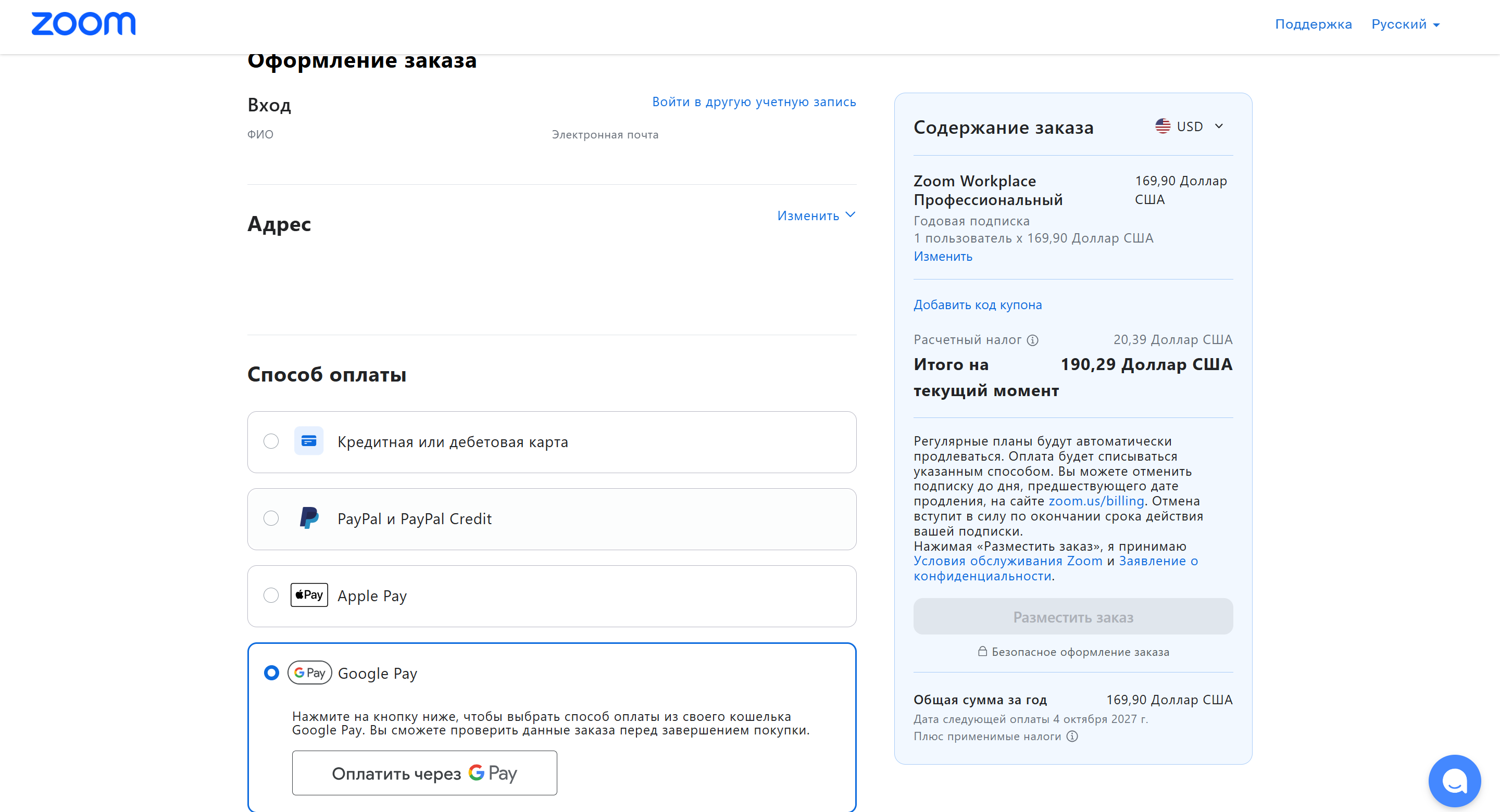Image resolution: width=1500 pixels, height=812 pixels.
Task: Select Кредитная или дебетовая карта radio button
Action: (x=271, y=441)
